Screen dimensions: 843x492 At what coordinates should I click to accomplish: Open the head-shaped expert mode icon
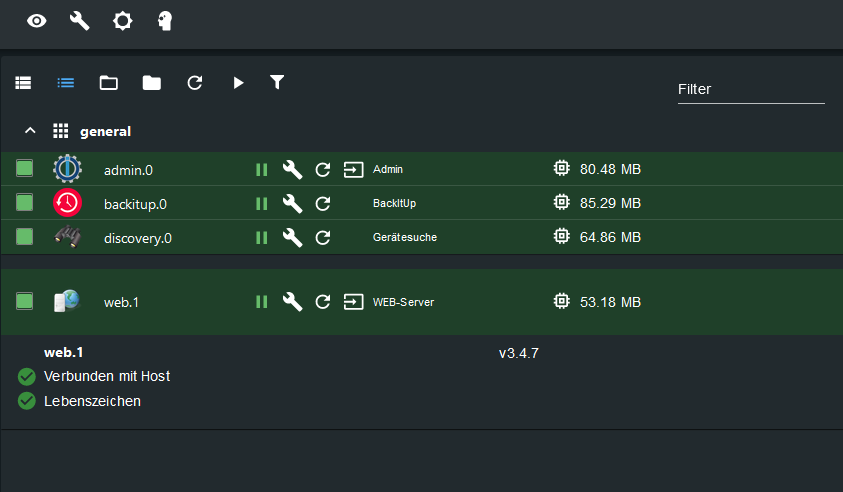[165, 20]
